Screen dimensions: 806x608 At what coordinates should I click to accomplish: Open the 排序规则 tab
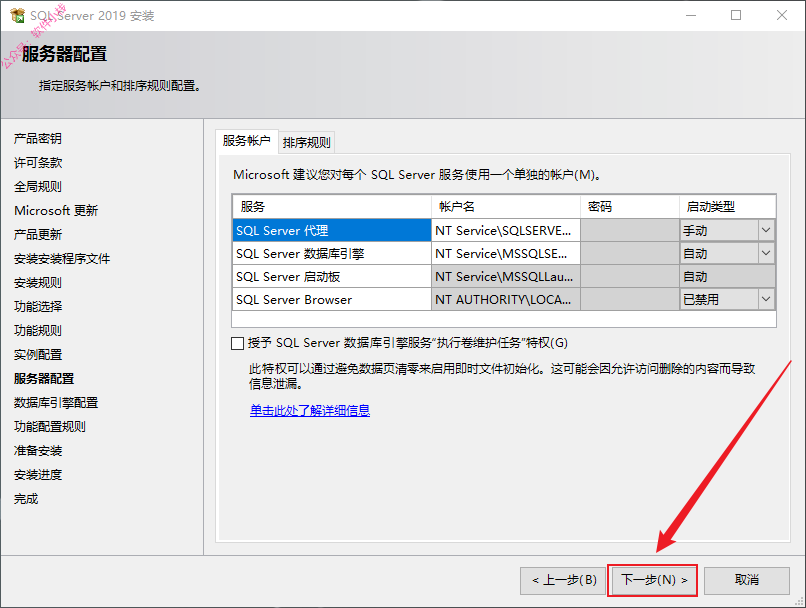point(307,142)
